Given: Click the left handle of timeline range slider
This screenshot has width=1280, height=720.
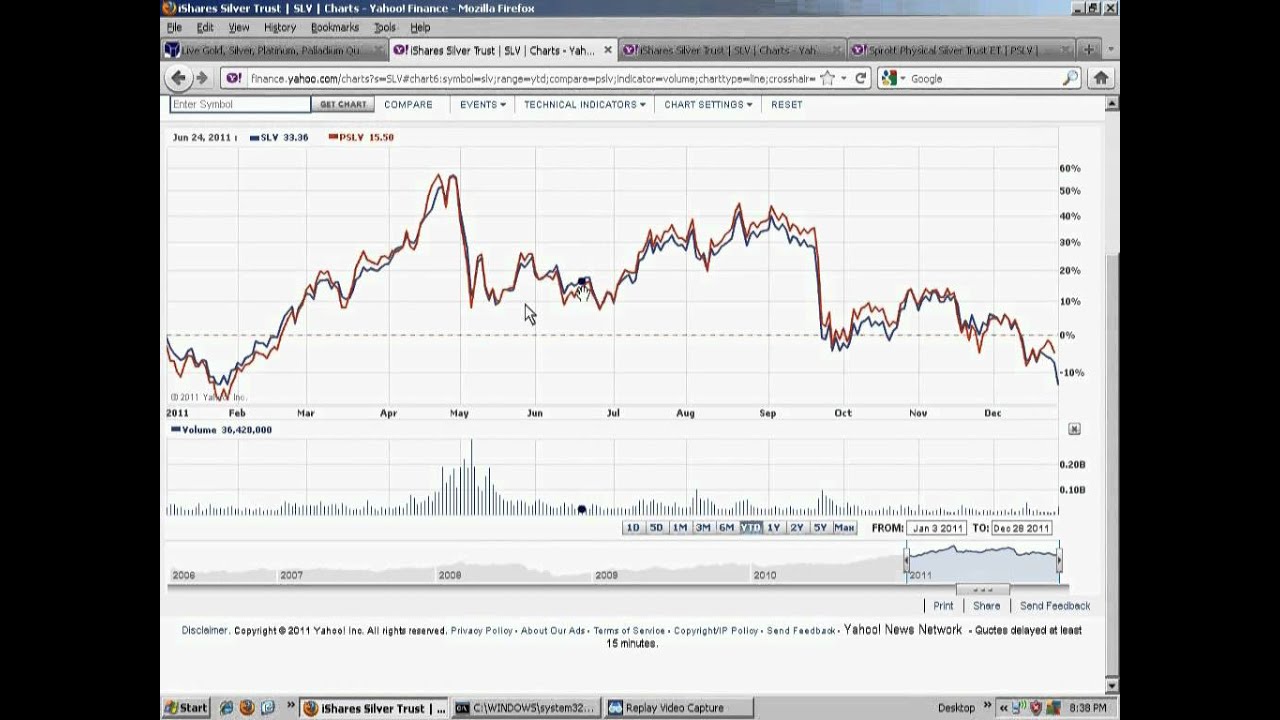Looking at the screenshot, I should click(907, 562).
